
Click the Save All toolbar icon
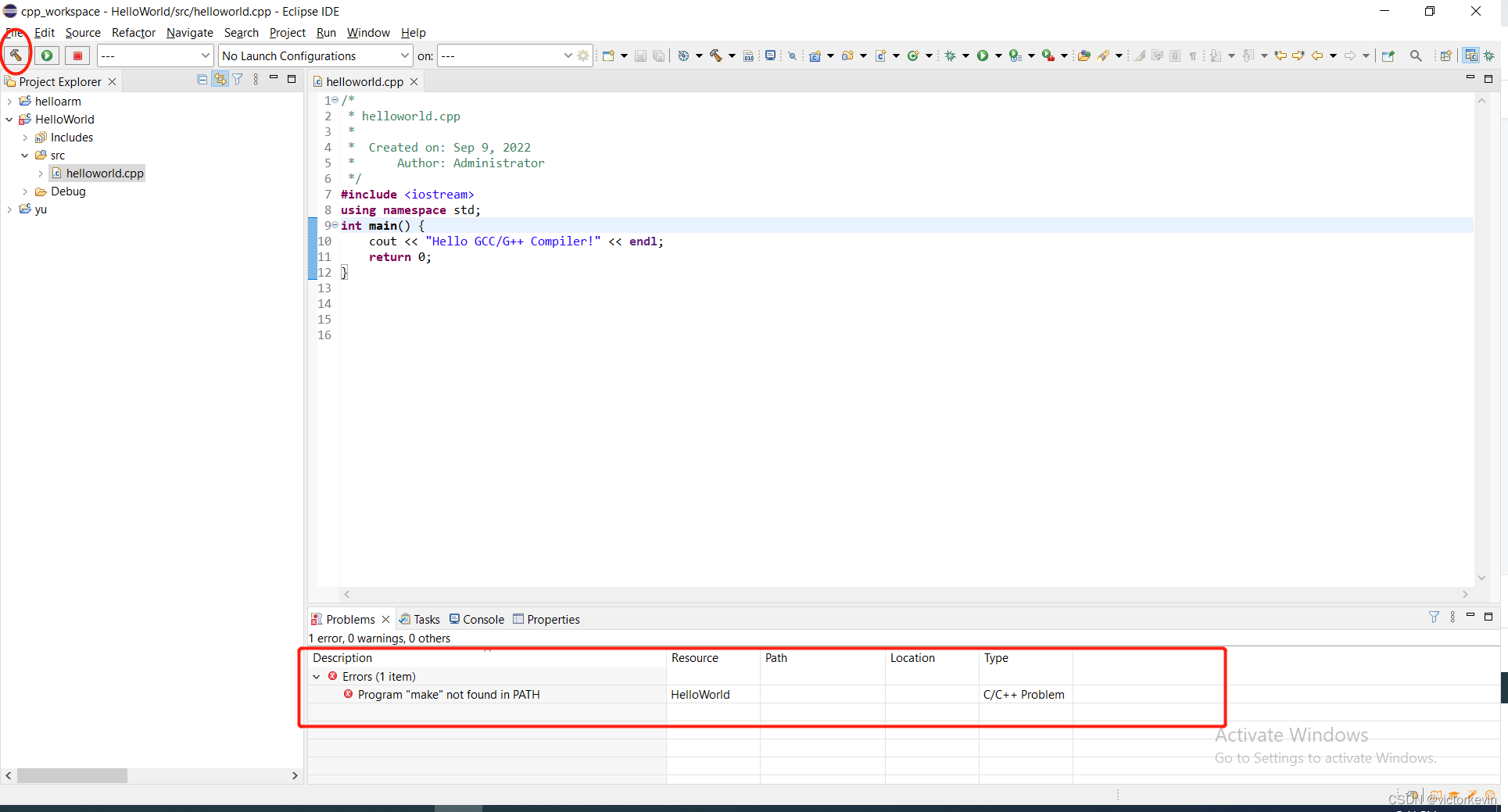[659, 55]
